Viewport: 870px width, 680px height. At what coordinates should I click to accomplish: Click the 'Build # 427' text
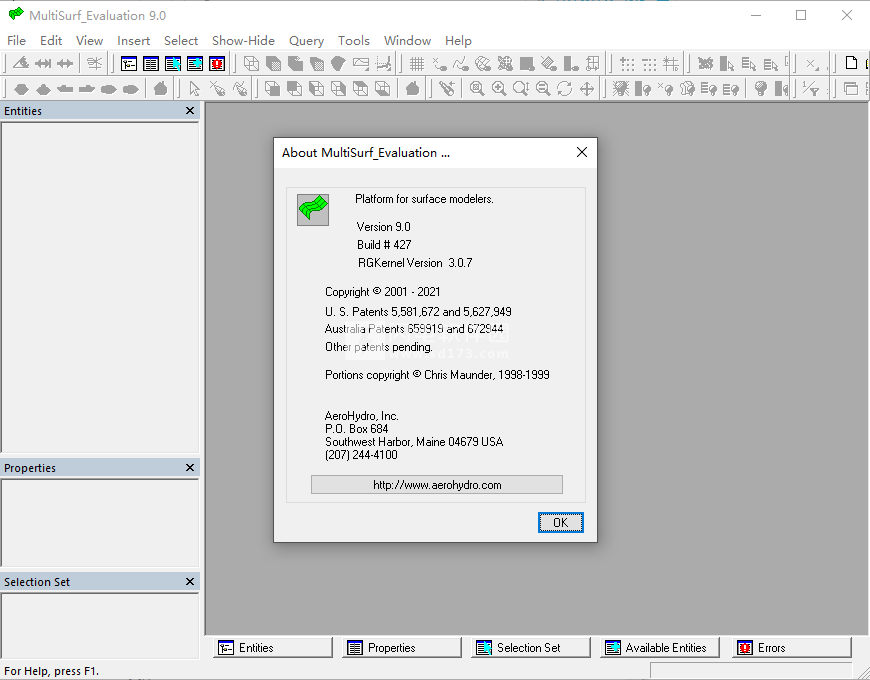tap(384, 245)
